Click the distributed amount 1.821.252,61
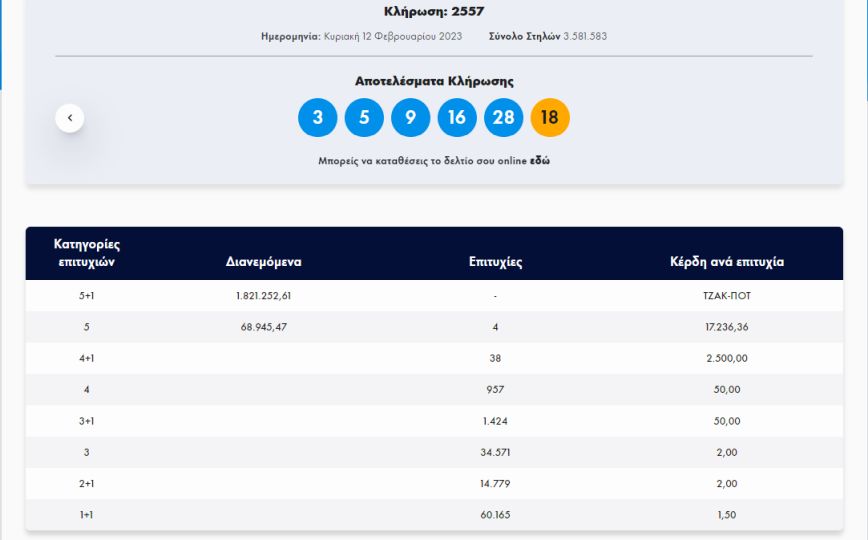868x540 pixels. pyautogui.click(x=264, y=296)
